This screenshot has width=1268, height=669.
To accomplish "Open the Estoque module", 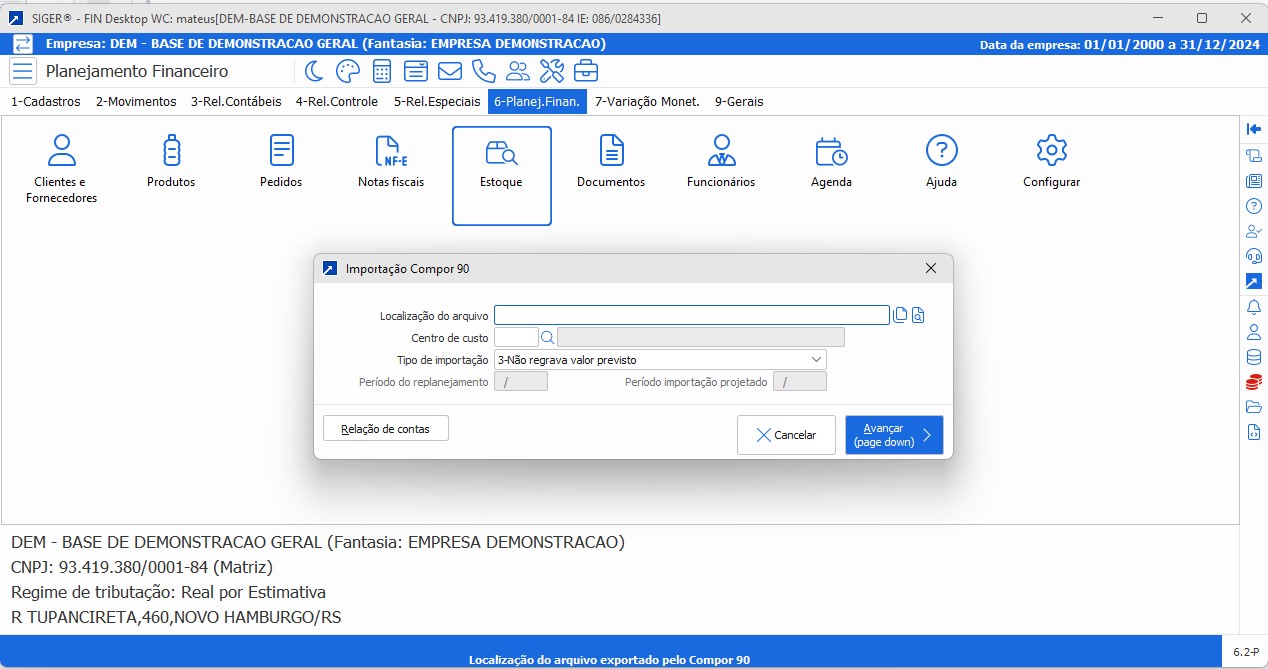I will [x=501, y=176].
